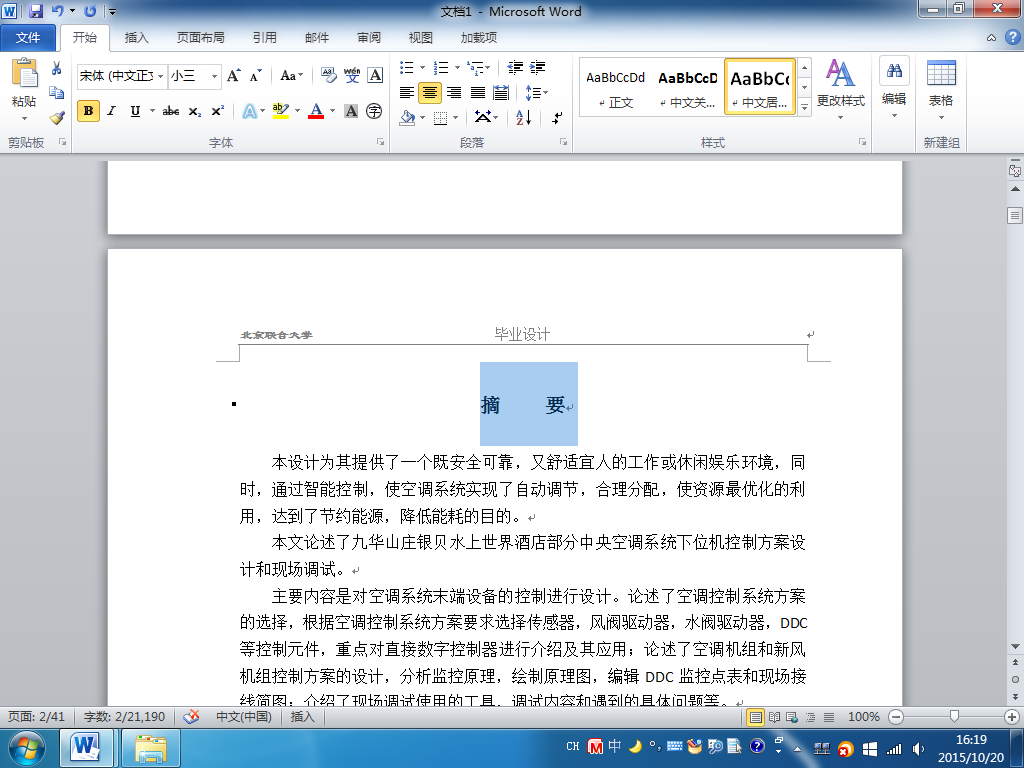Toggle Justify alignment

(478, 93)
